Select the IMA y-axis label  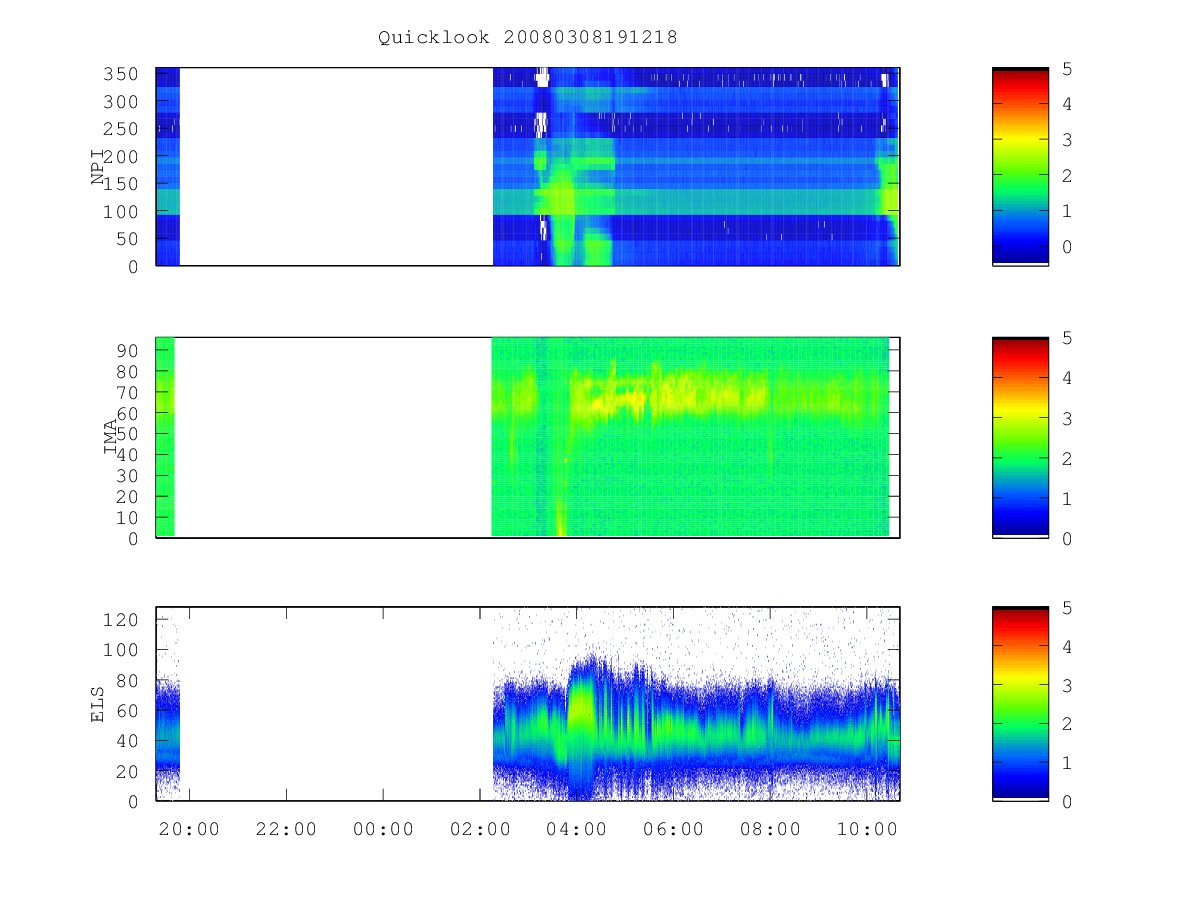click(111, 436)
